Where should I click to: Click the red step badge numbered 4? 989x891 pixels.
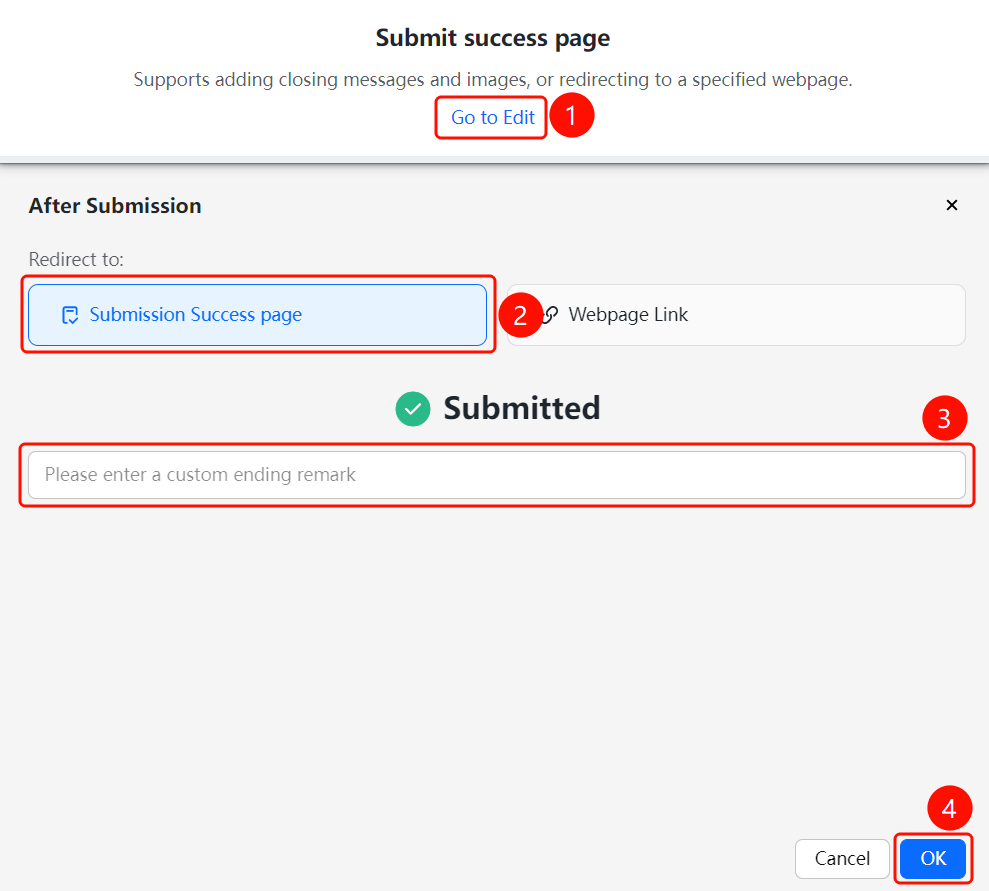coord(949,808)
